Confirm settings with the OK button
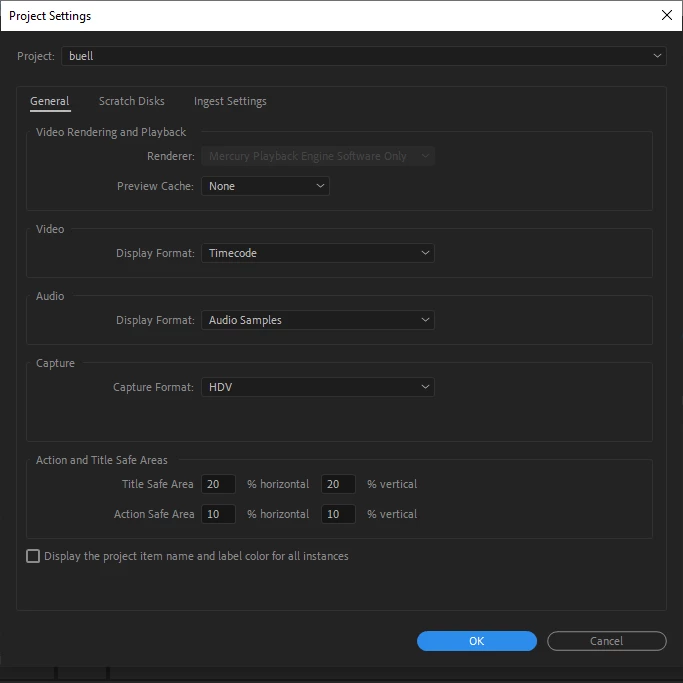This screenshot has width=683, height=683. click(477, 641)
